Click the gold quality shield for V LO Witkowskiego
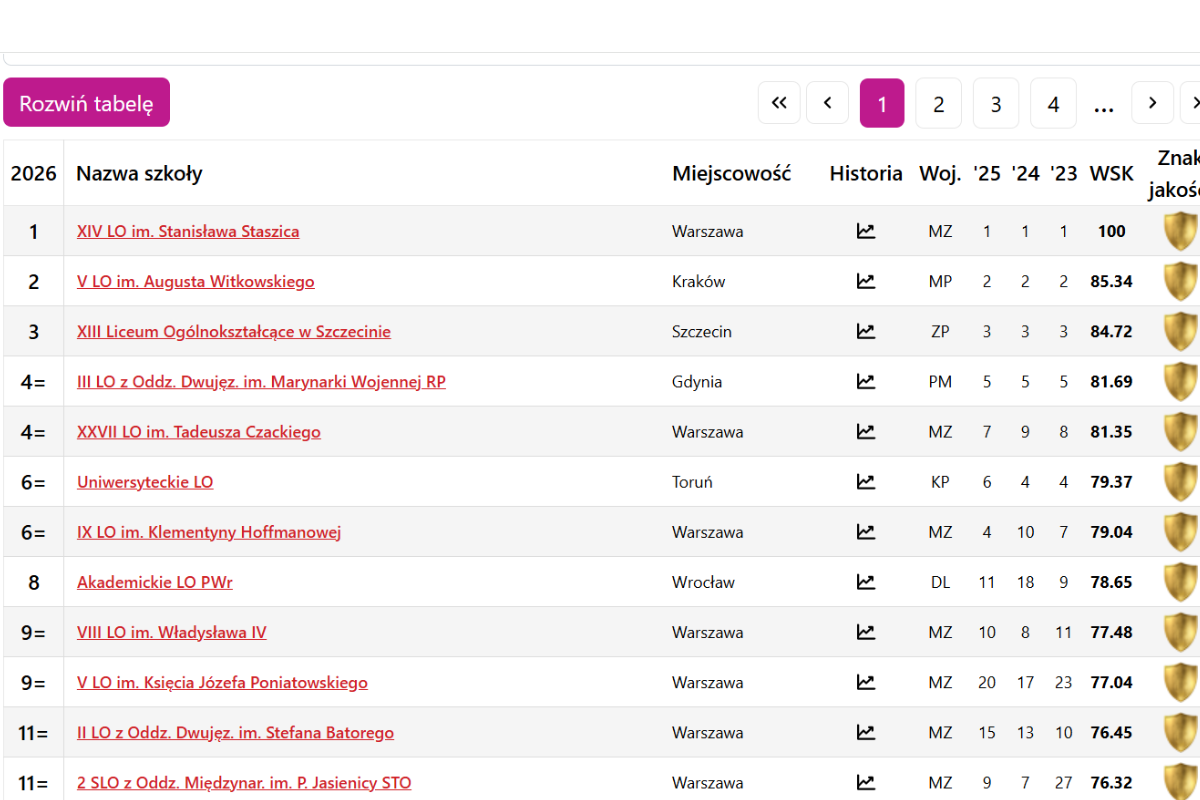Screen dimensions: 1200x800 tap(1181, 281)
